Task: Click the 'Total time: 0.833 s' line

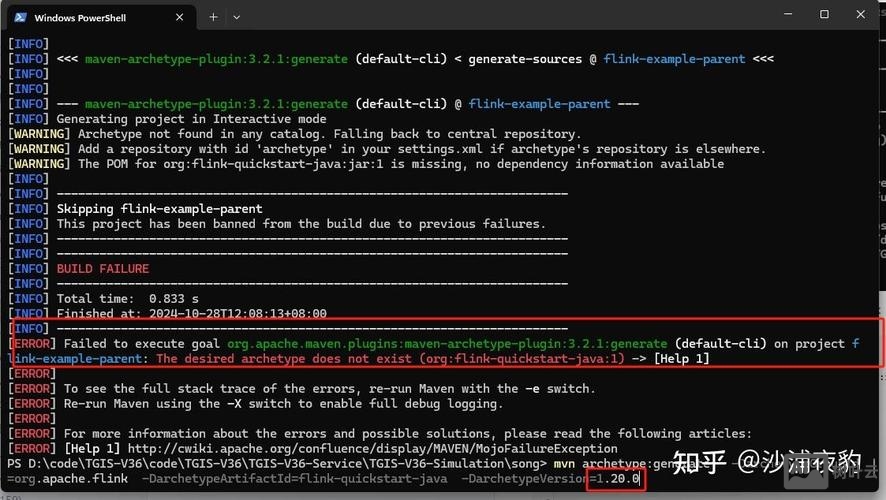Action: coord(127,299)
